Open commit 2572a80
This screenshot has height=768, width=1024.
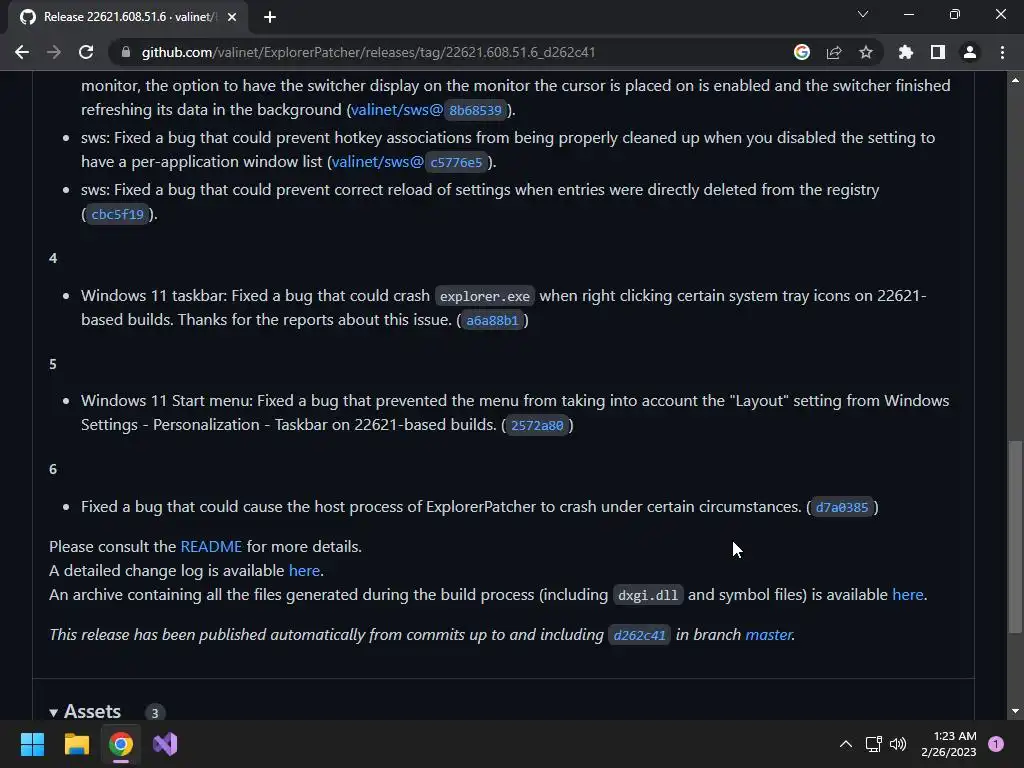[x=537, y=425]
